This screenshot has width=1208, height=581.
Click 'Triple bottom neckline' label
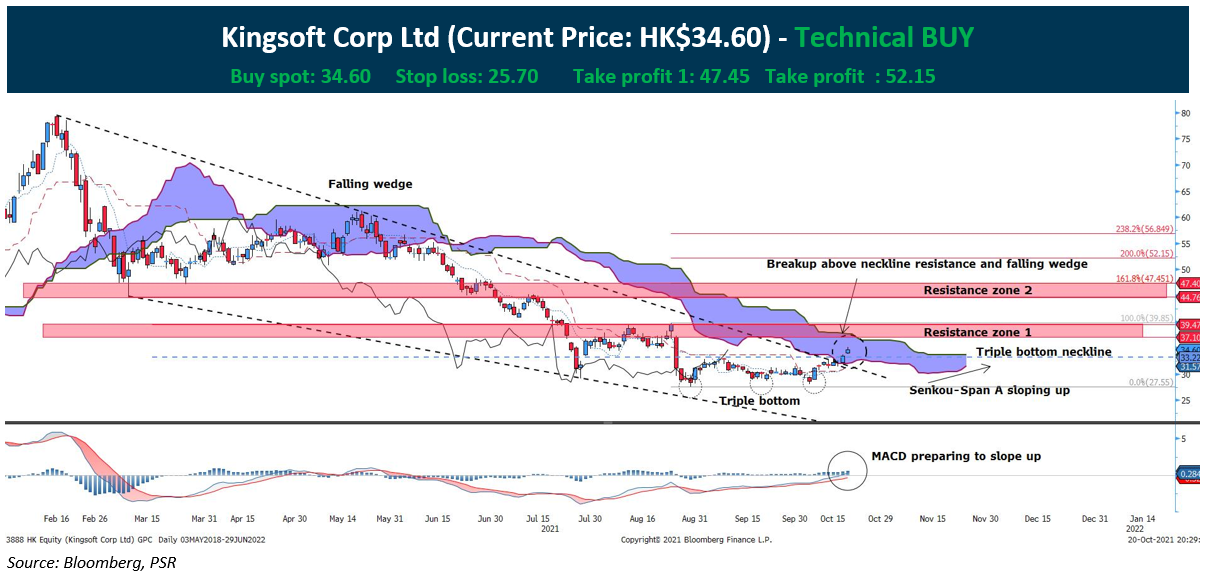(x=1043, y=352)
